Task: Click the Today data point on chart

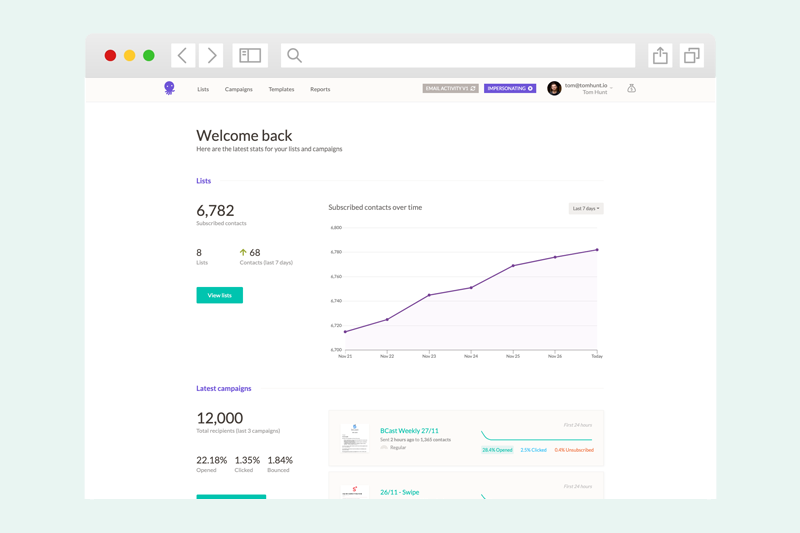Action: coord(597,250)
